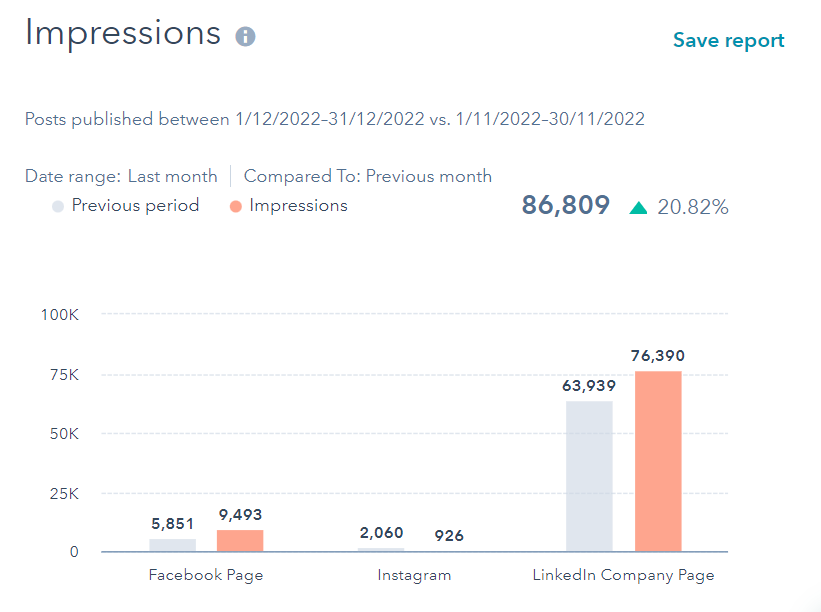
Task: Click the 76,390 data label above LinkedIn bar
Action: pos(658,356)
